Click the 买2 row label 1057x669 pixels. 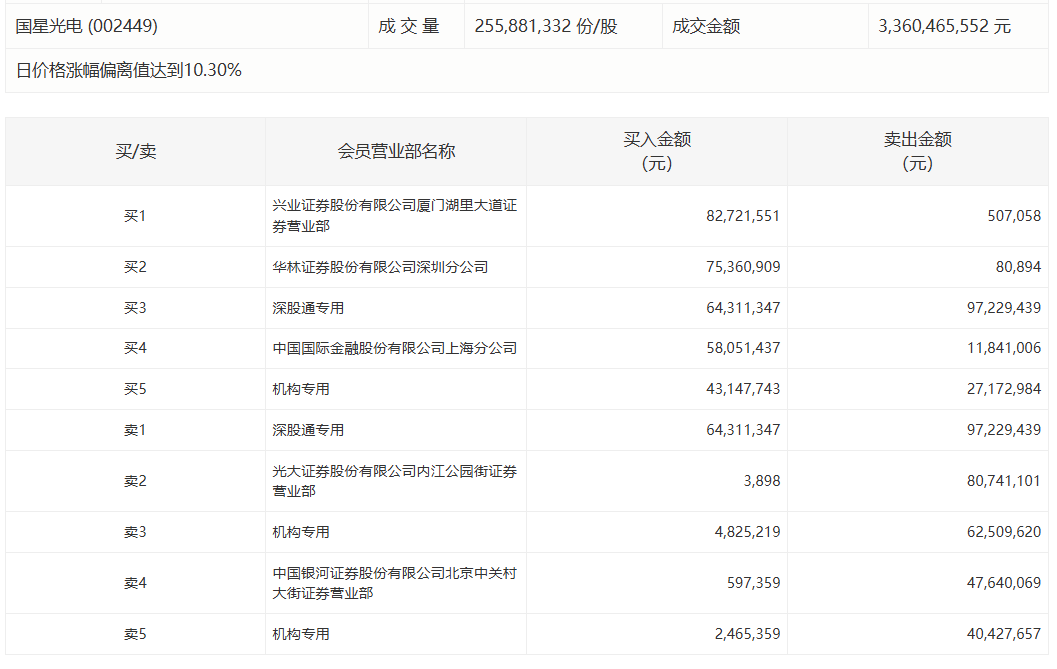(x=135, y=267)
